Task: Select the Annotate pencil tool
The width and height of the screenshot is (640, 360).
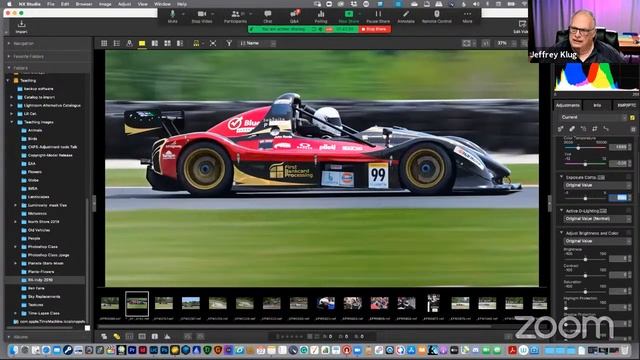Action: point(406,17)
